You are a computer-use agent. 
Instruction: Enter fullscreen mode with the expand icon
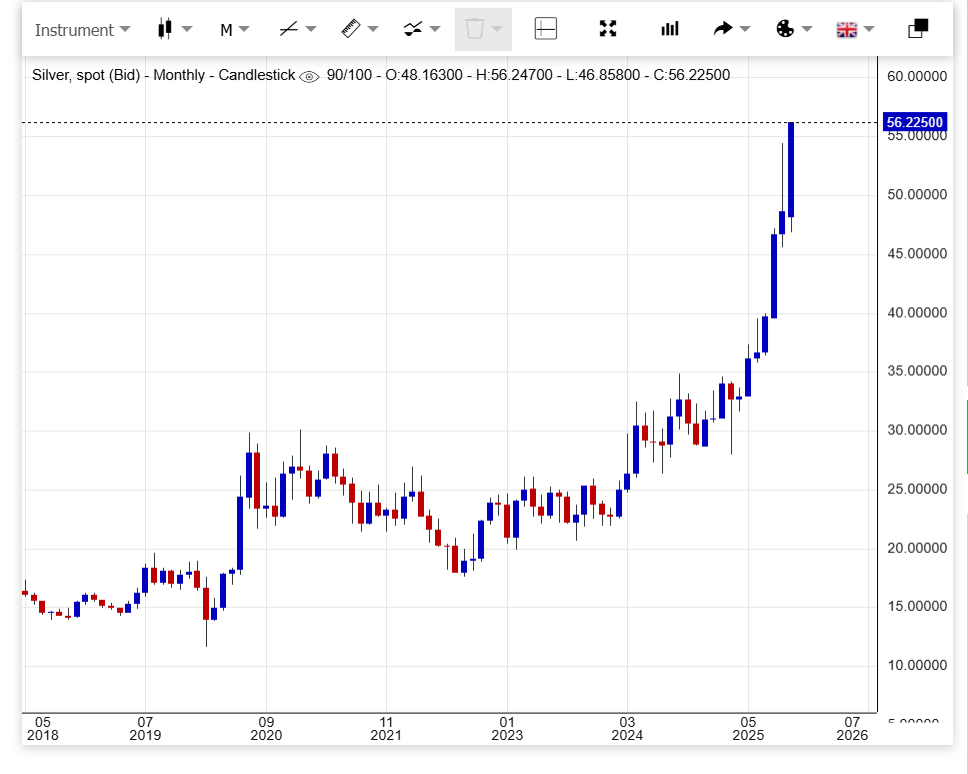608,29
